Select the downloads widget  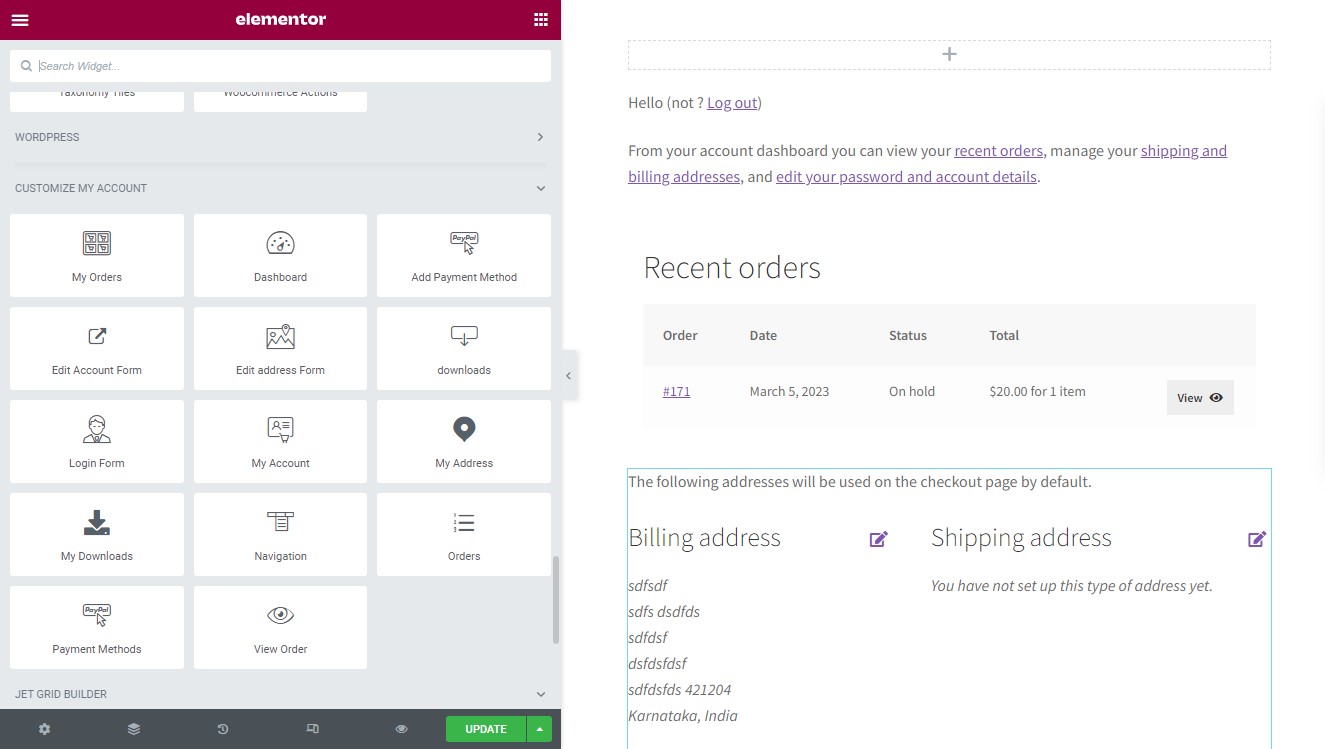click(464, 348)
